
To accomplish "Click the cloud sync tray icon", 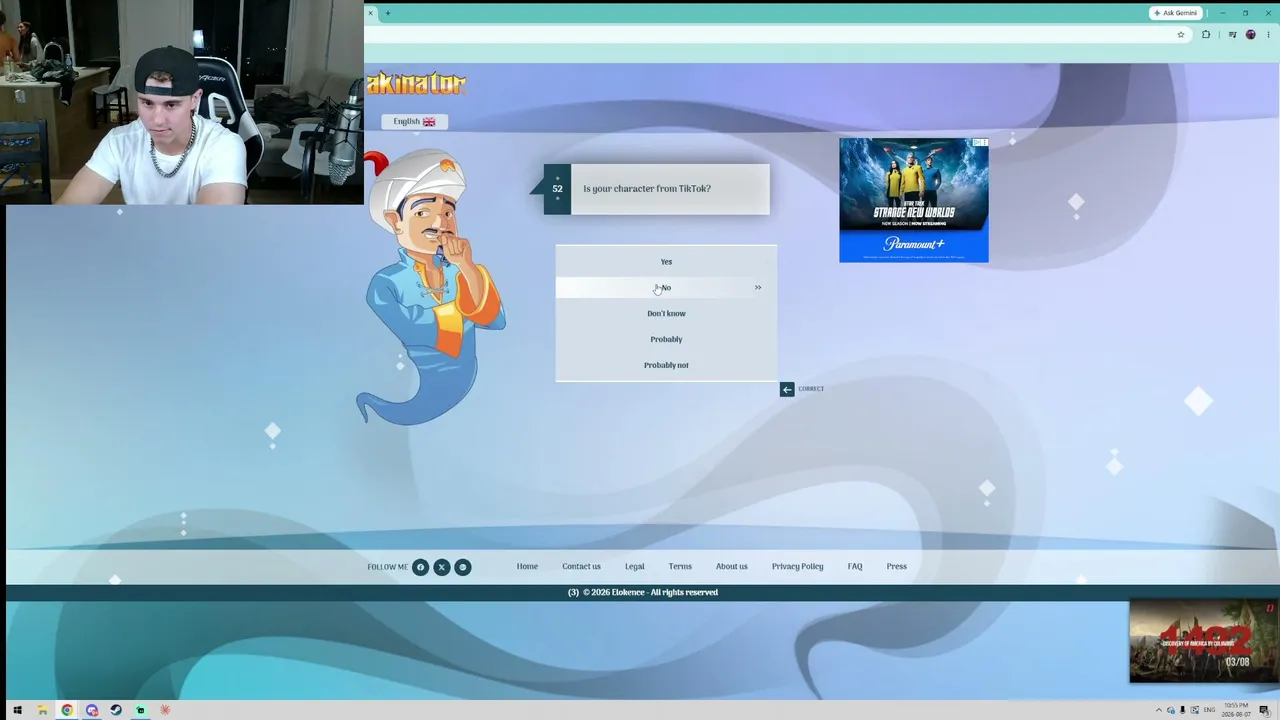I will 1171,710.
